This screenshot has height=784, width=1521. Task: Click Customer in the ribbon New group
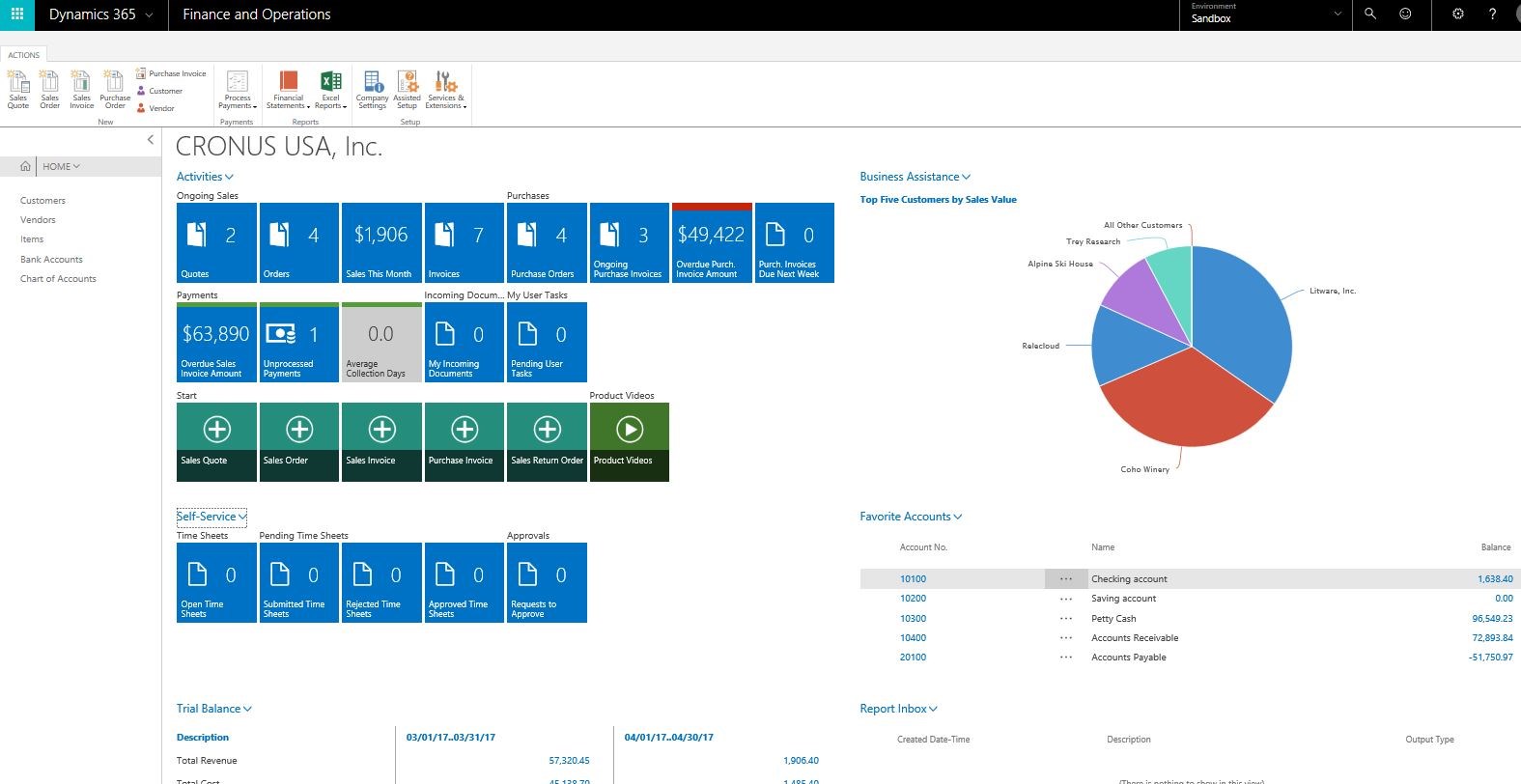(x=159, y=91)
